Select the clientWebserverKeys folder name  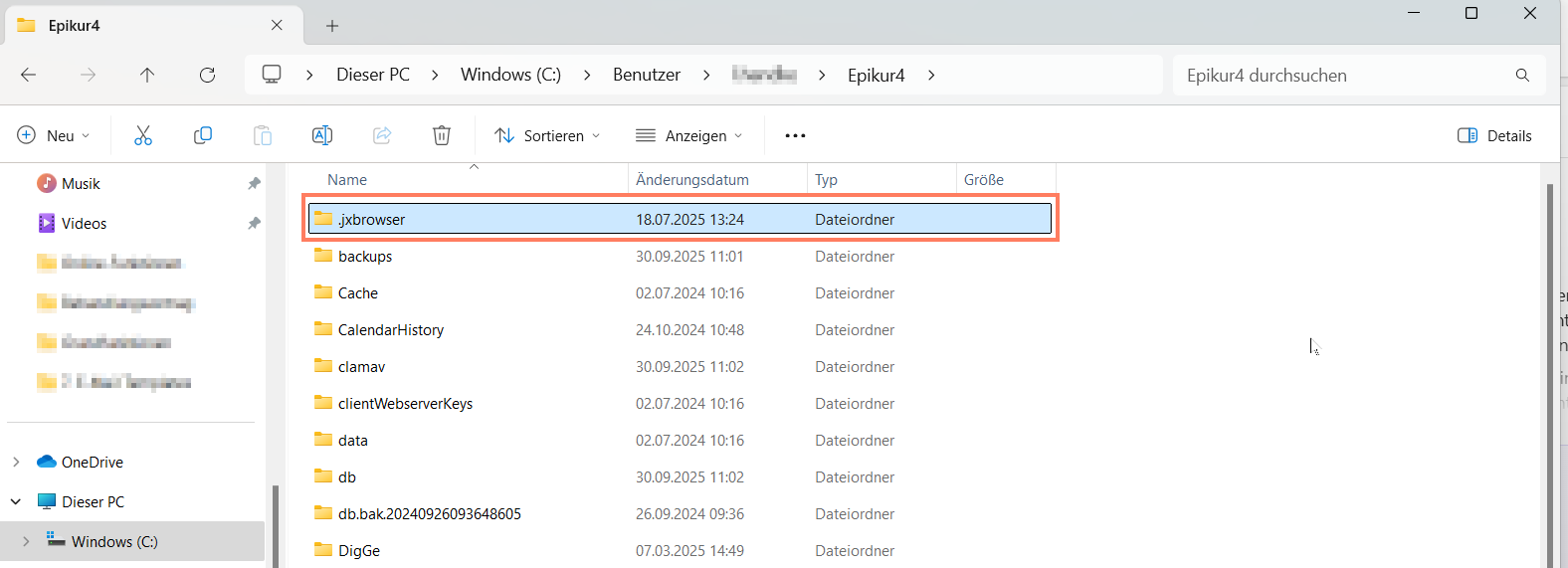coord(405,403)
